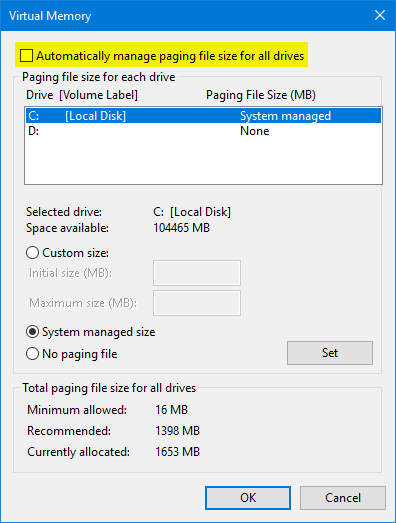Image resolution: width=396 pixels, height=523 pixels.
Task: Click the Initial size (MB) field
Action: [x=197, y=273]
